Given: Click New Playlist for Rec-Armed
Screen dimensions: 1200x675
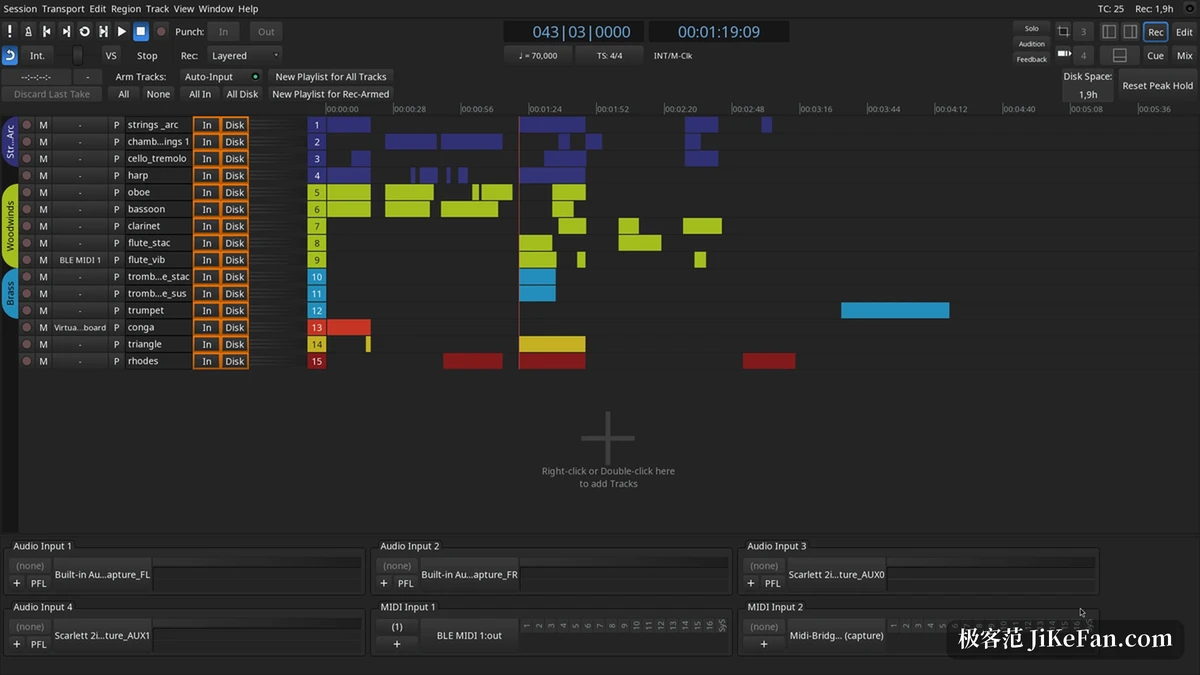Looking at the screenshot, I should click(331, 94).
